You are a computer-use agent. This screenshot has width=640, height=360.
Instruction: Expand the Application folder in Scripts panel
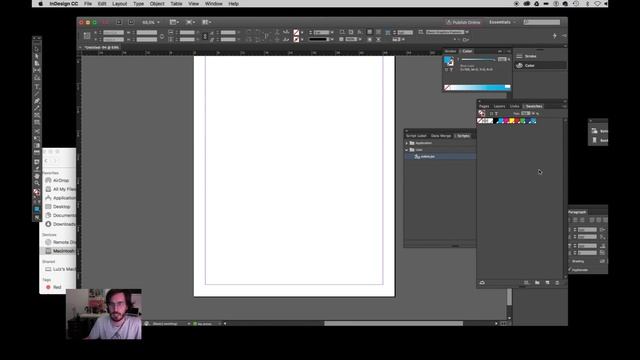(407, 143)
